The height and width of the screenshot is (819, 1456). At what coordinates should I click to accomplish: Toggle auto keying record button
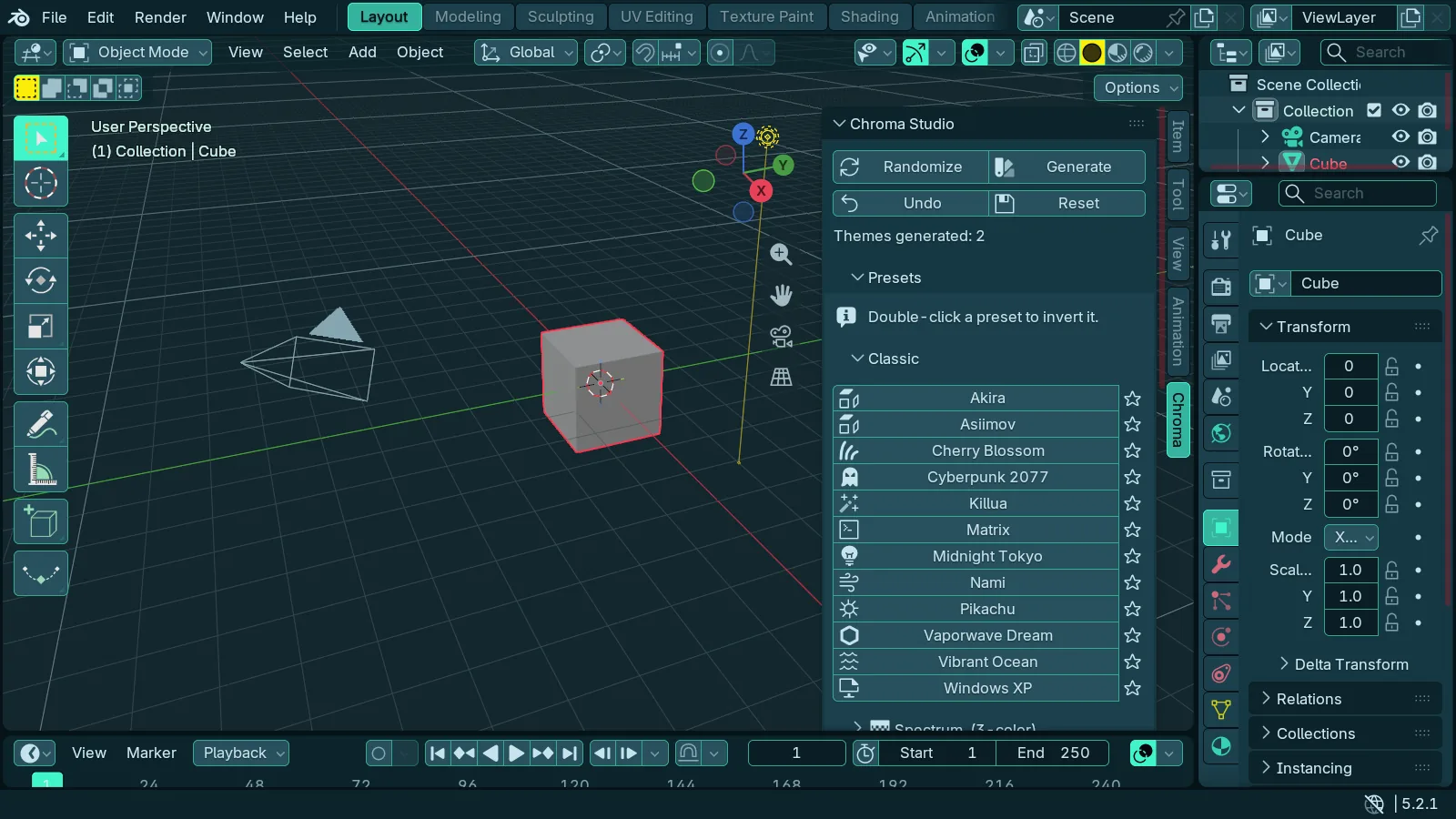[x=379, y=753]
